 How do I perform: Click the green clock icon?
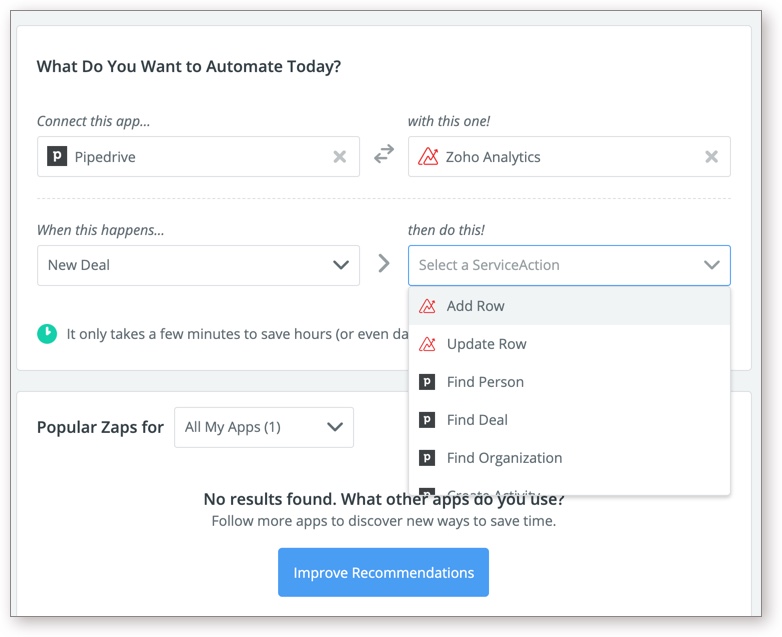(47, 333)
